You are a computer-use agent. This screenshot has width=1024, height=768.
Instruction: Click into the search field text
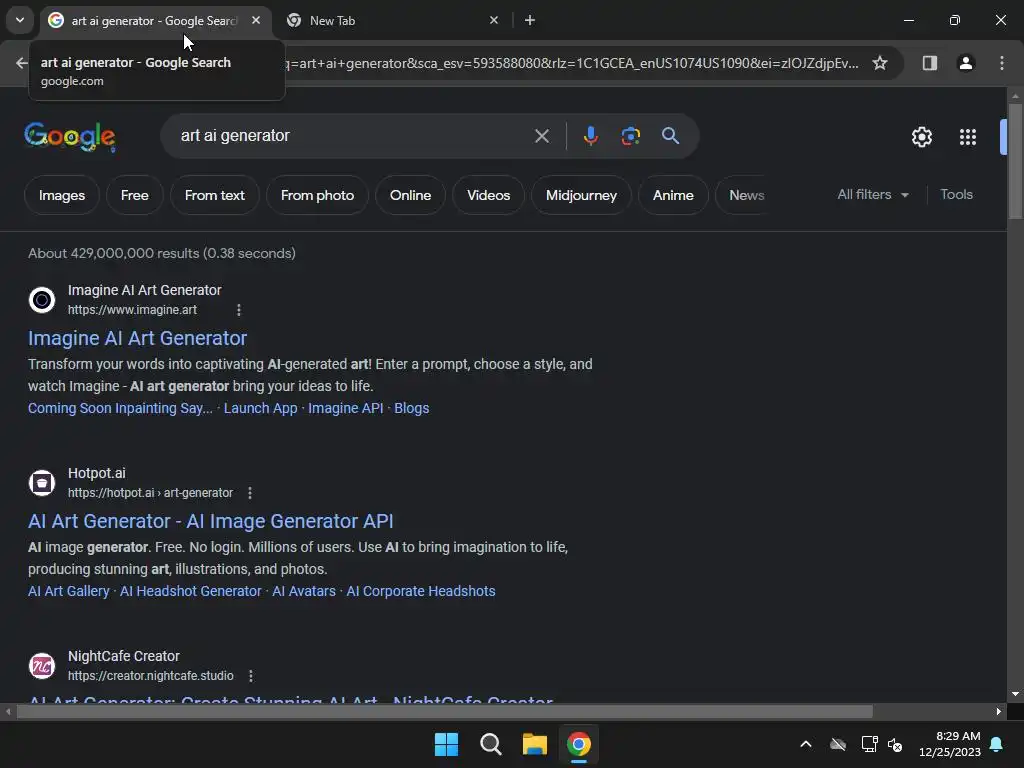pyautogui.click(x=235, y=135)
